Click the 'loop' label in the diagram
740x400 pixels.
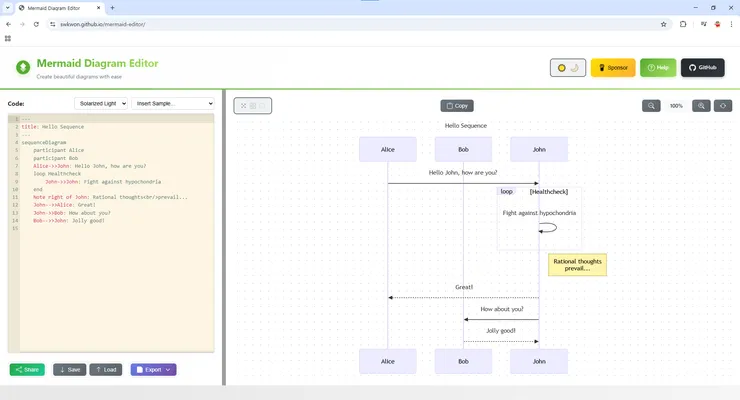(506, 192)
